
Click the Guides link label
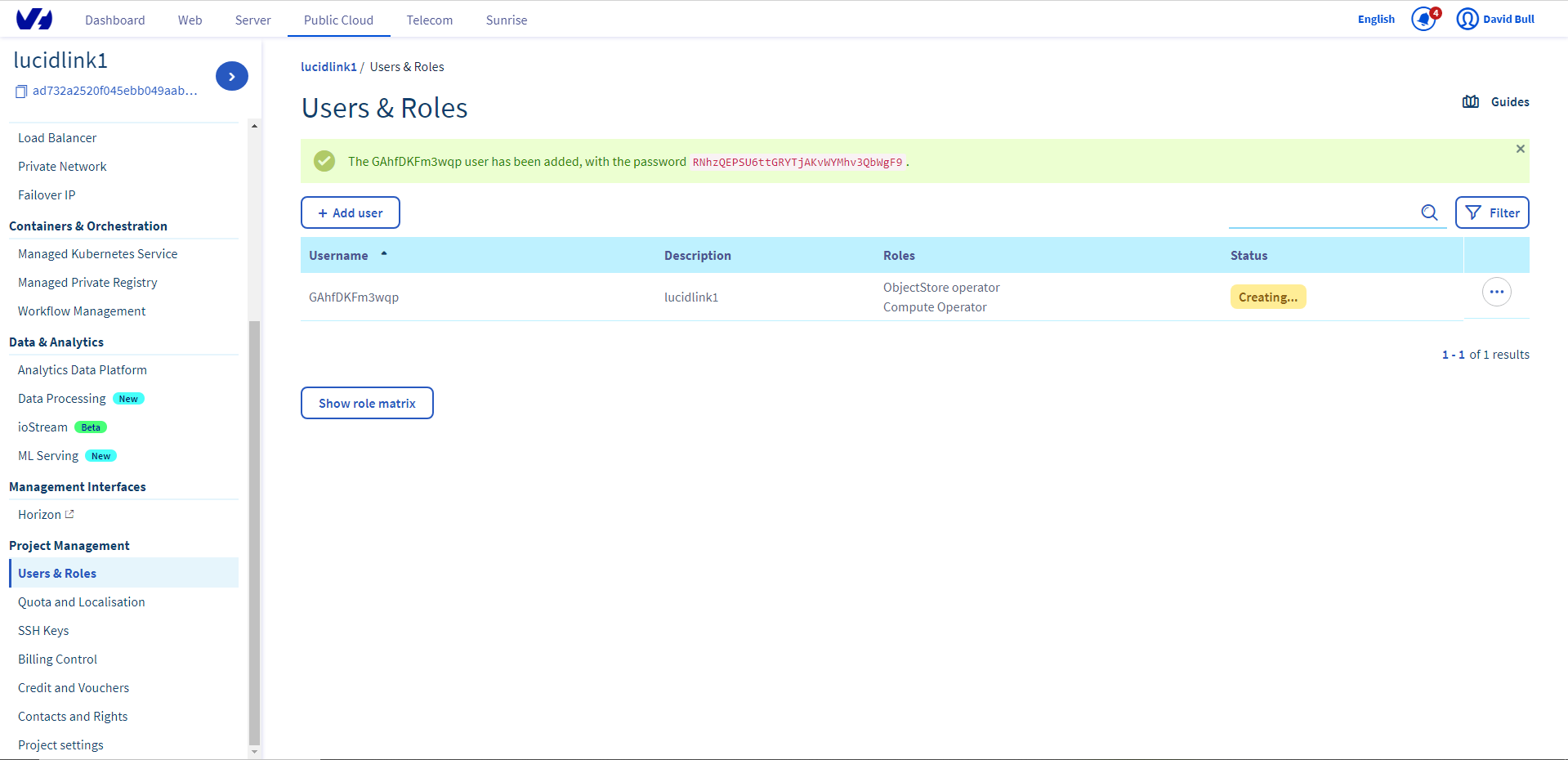(x=1510, y=102)
